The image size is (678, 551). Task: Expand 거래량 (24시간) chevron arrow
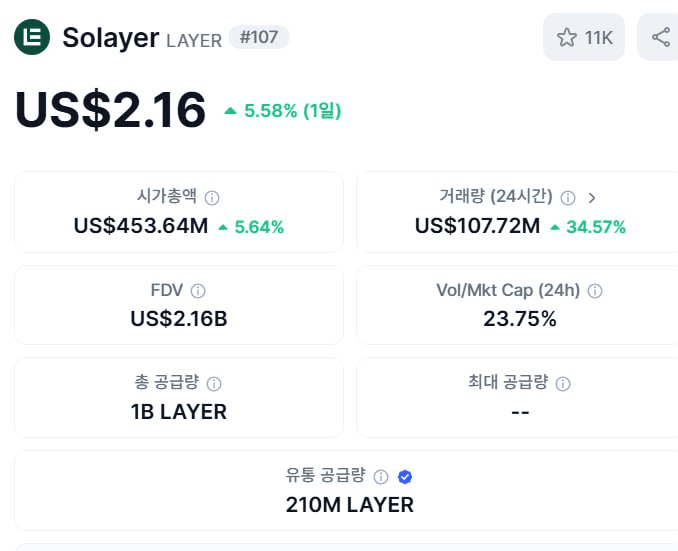tap(592, 198)
